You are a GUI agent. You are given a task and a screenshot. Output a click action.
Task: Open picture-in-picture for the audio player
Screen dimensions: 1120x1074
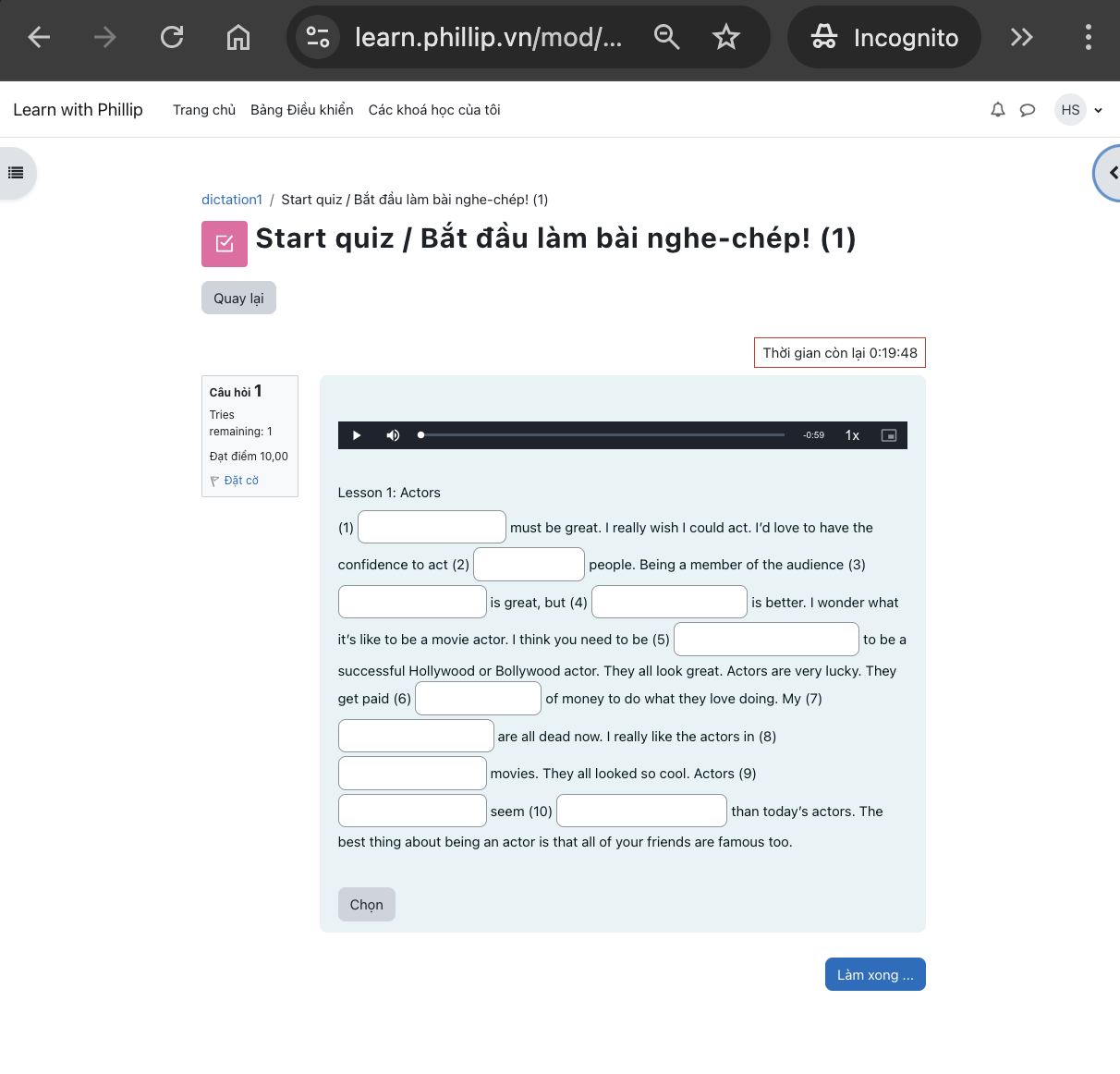click(x=889, y=434)
